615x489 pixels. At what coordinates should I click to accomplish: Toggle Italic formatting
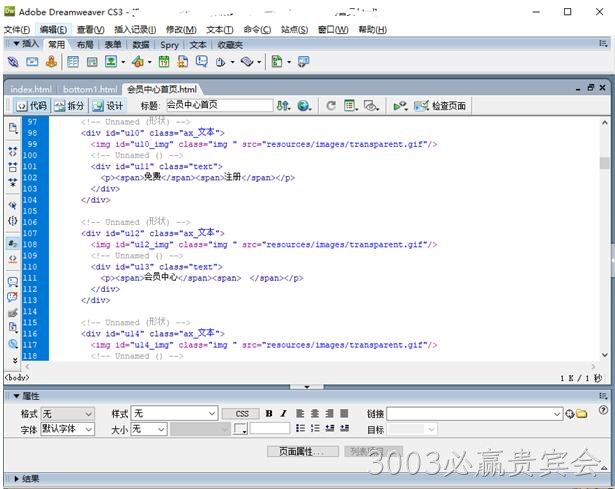(x=284, y=413)
